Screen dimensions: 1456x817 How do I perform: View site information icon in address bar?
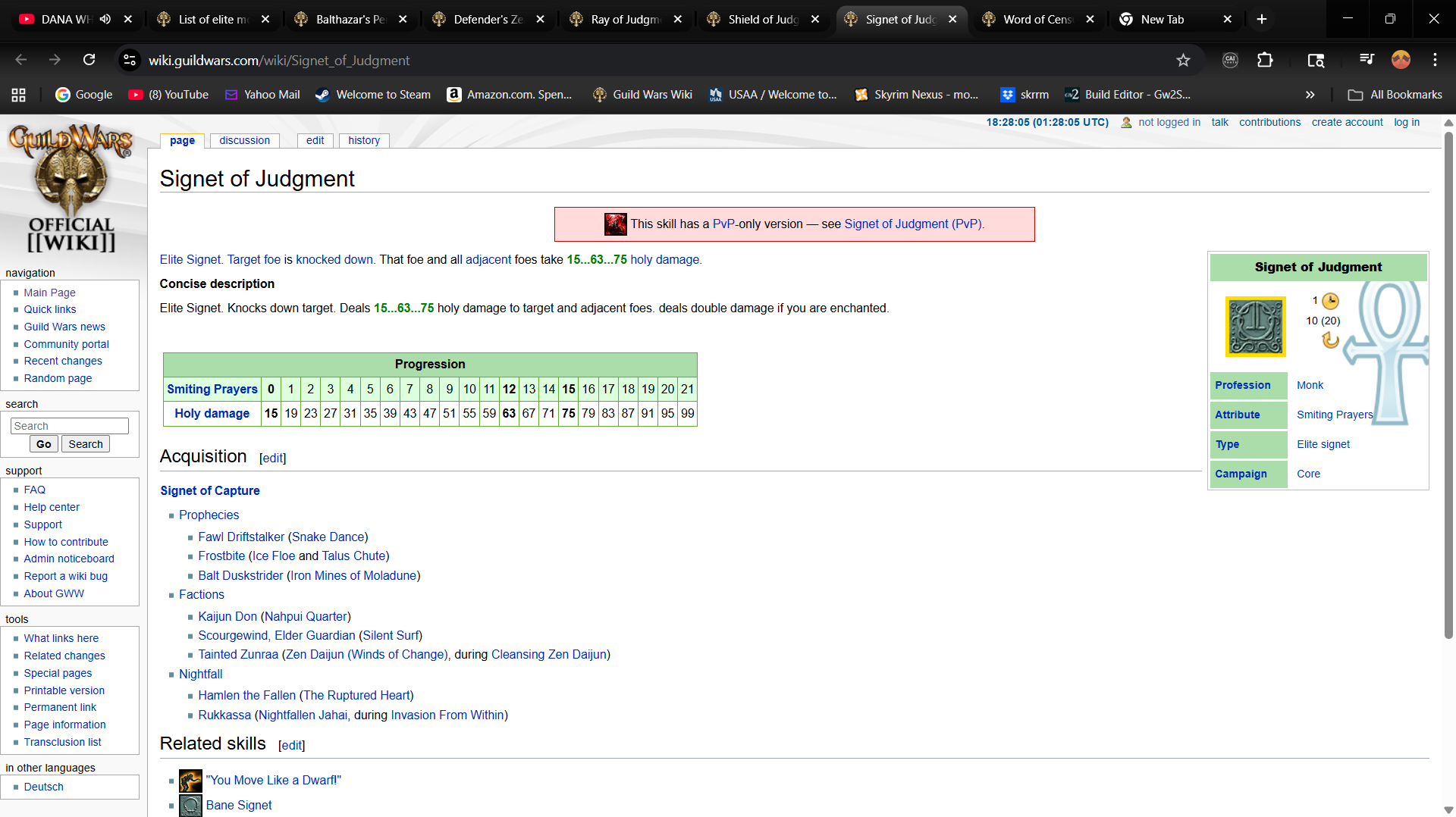(x=130, y=60)
